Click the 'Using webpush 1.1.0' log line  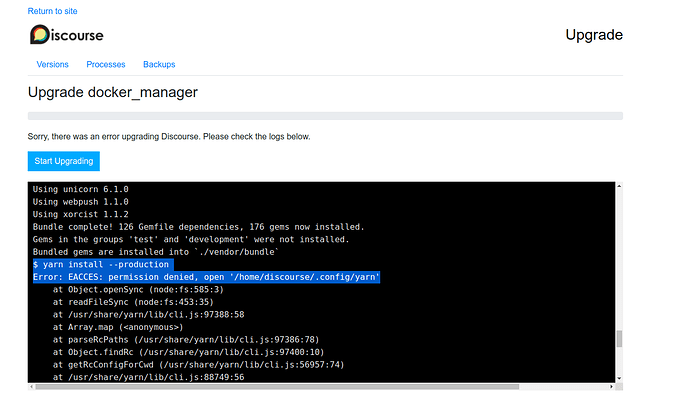click(x=81, y=202)
